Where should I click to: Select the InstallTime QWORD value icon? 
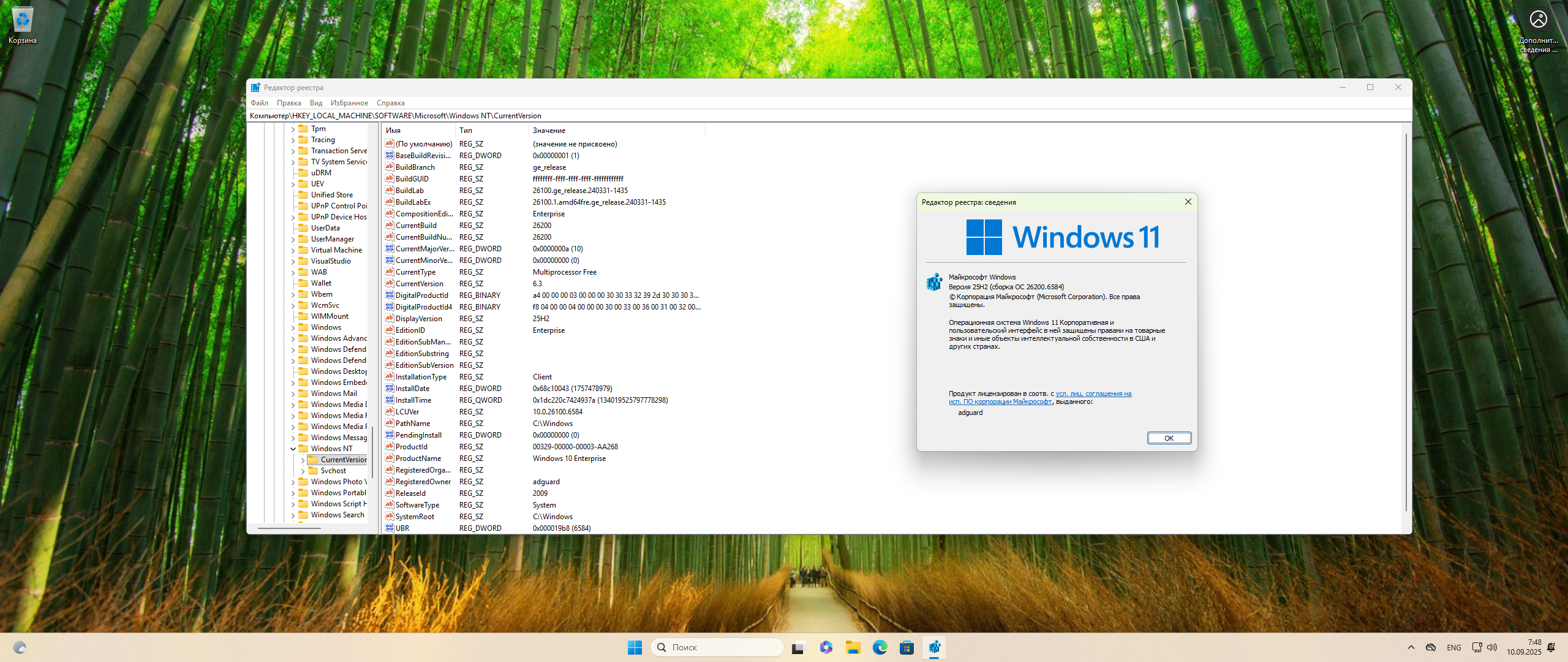(x=390, y=400)
